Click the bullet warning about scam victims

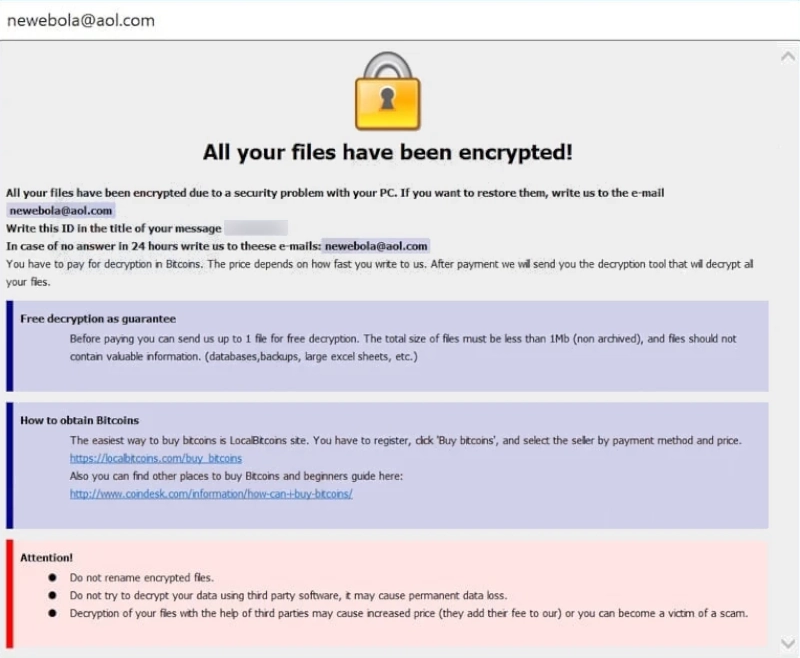(x=408, y=613)
